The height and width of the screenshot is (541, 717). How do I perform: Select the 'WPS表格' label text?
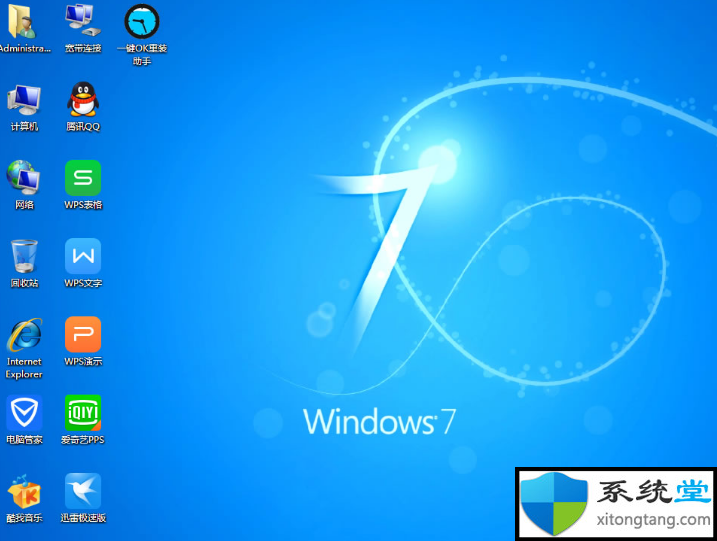83,205
